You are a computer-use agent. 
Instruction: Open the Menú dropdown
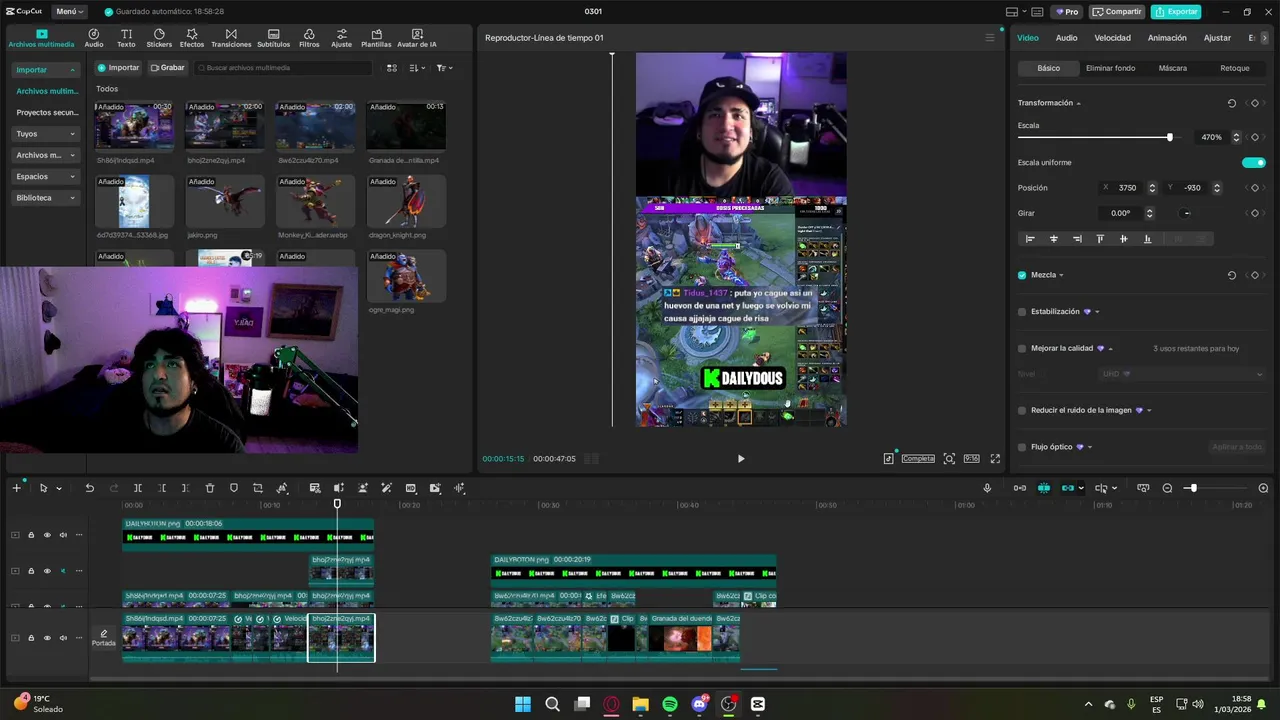69,12
